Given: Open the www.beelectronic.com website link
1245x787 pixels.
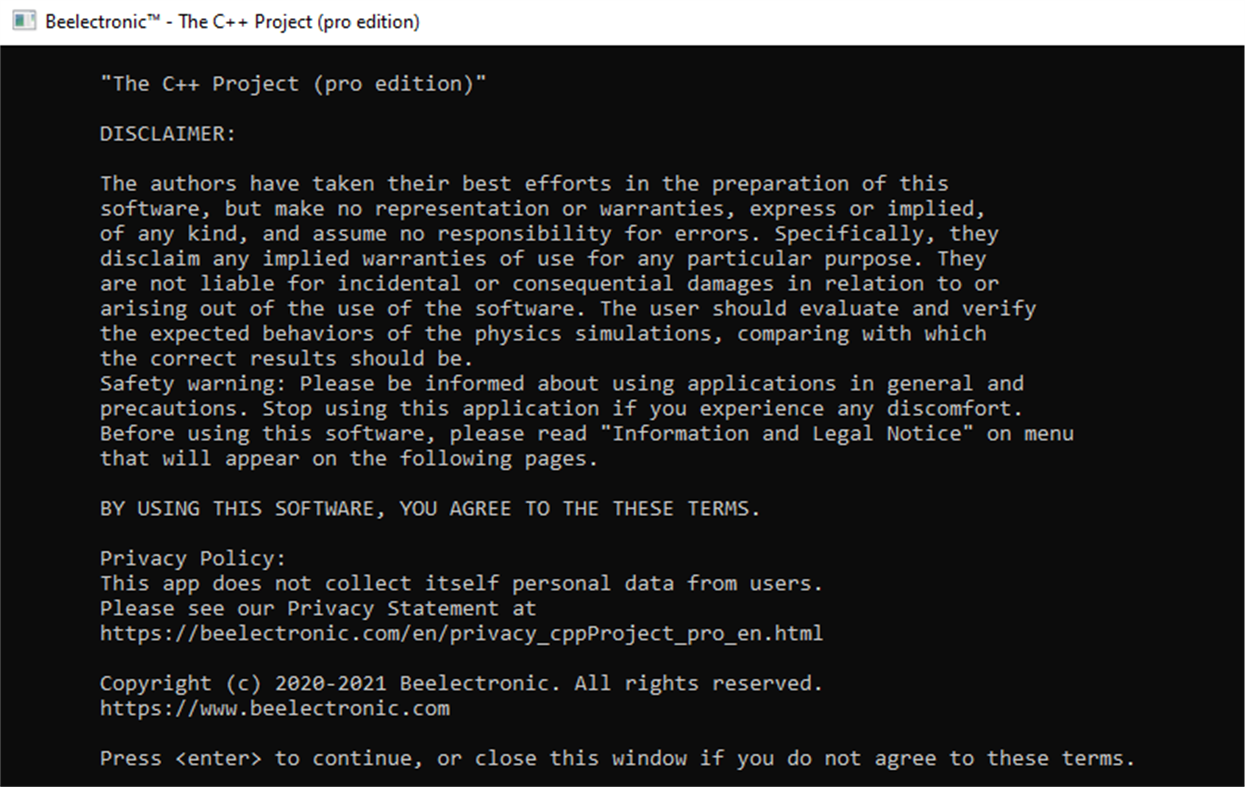Looking at the screenshot, I should [275, 708].
